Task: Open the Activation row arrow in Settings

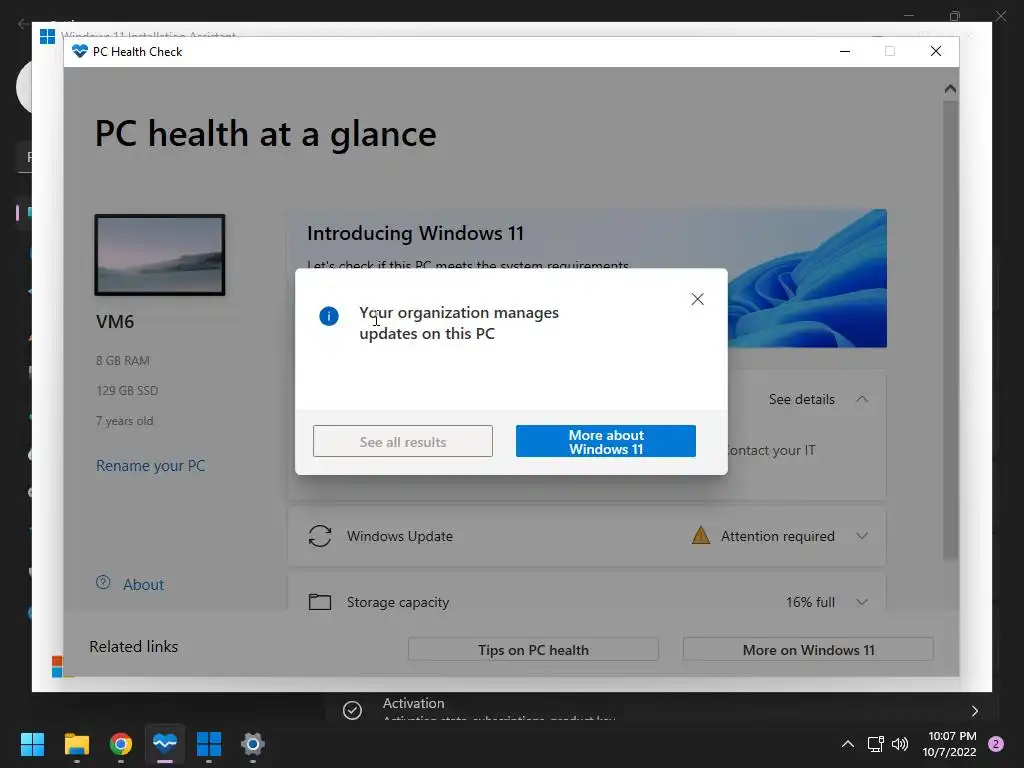Action: [974, 711]
